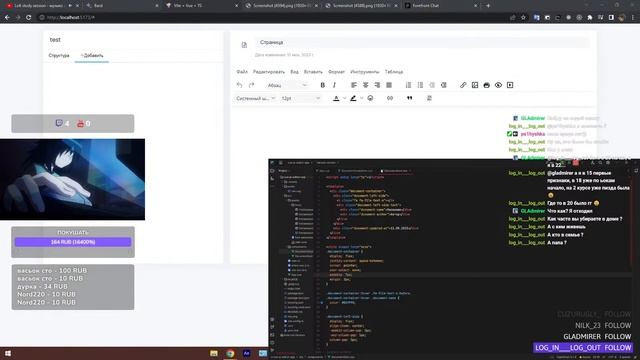Open the Инструменты menu
Viewport: 640px width, 360px height.
tap(364, 71)
